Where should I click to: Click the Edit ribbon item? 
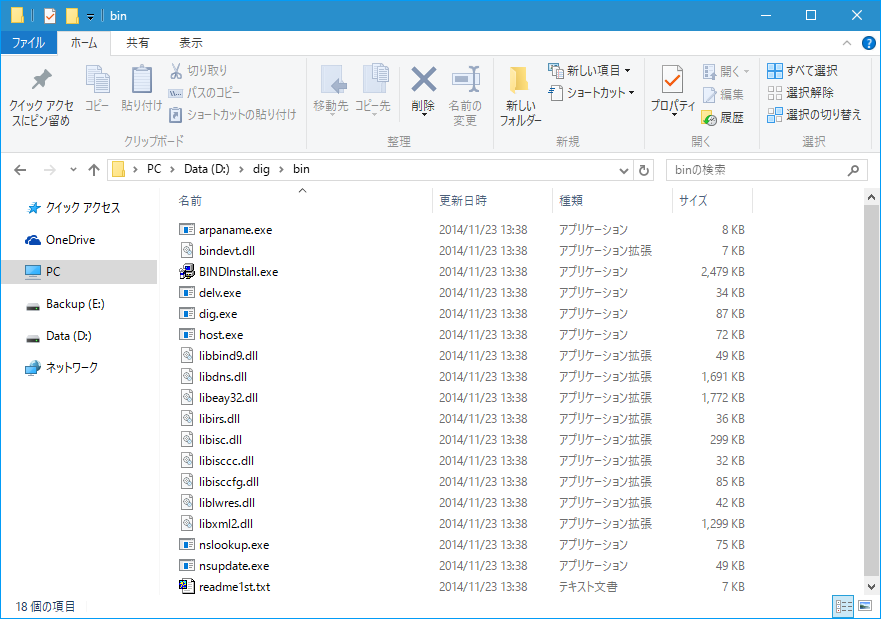[x=723, y=94]
